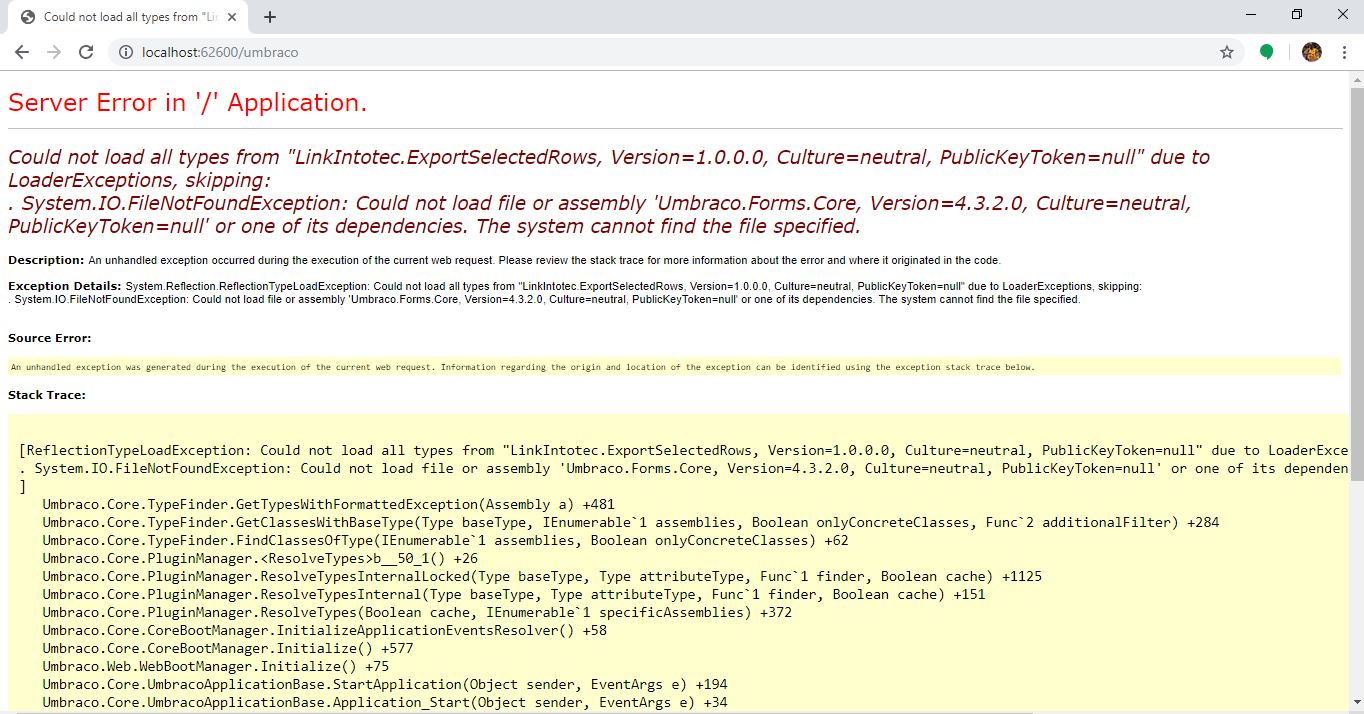The height and width of the screenshot is (714, 1364).
Task: Restore down the Chrome window
Action: [x=1297, y=14]
